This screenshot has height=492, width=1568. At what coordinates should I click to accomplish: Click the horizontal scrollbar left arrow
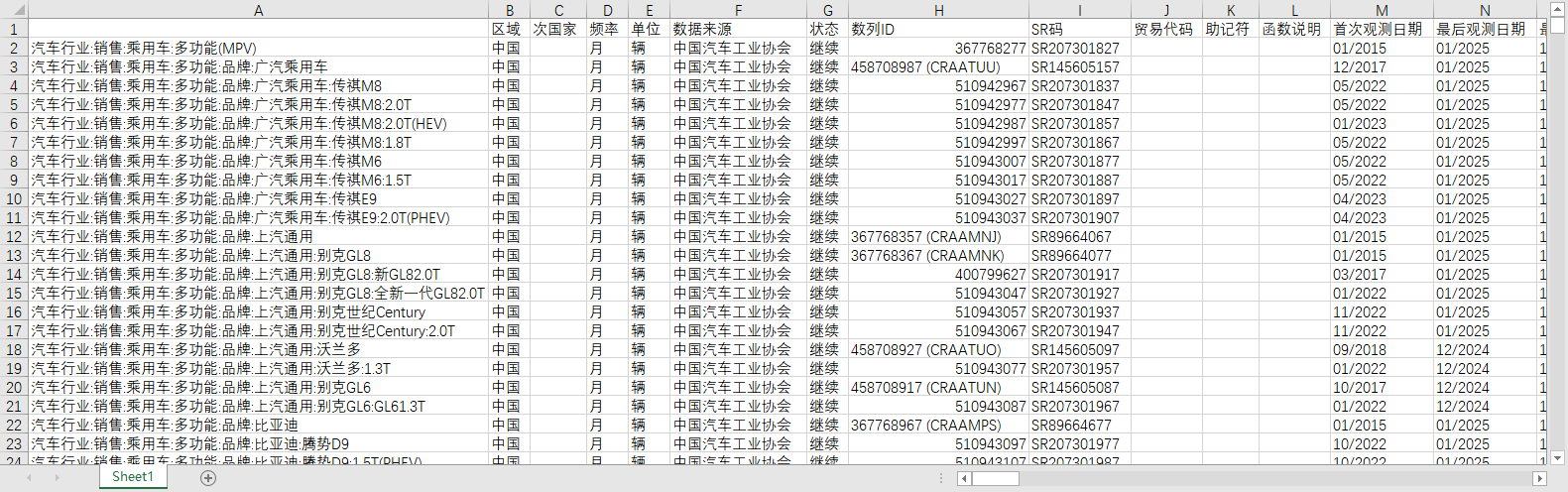(x=964, y=478)
